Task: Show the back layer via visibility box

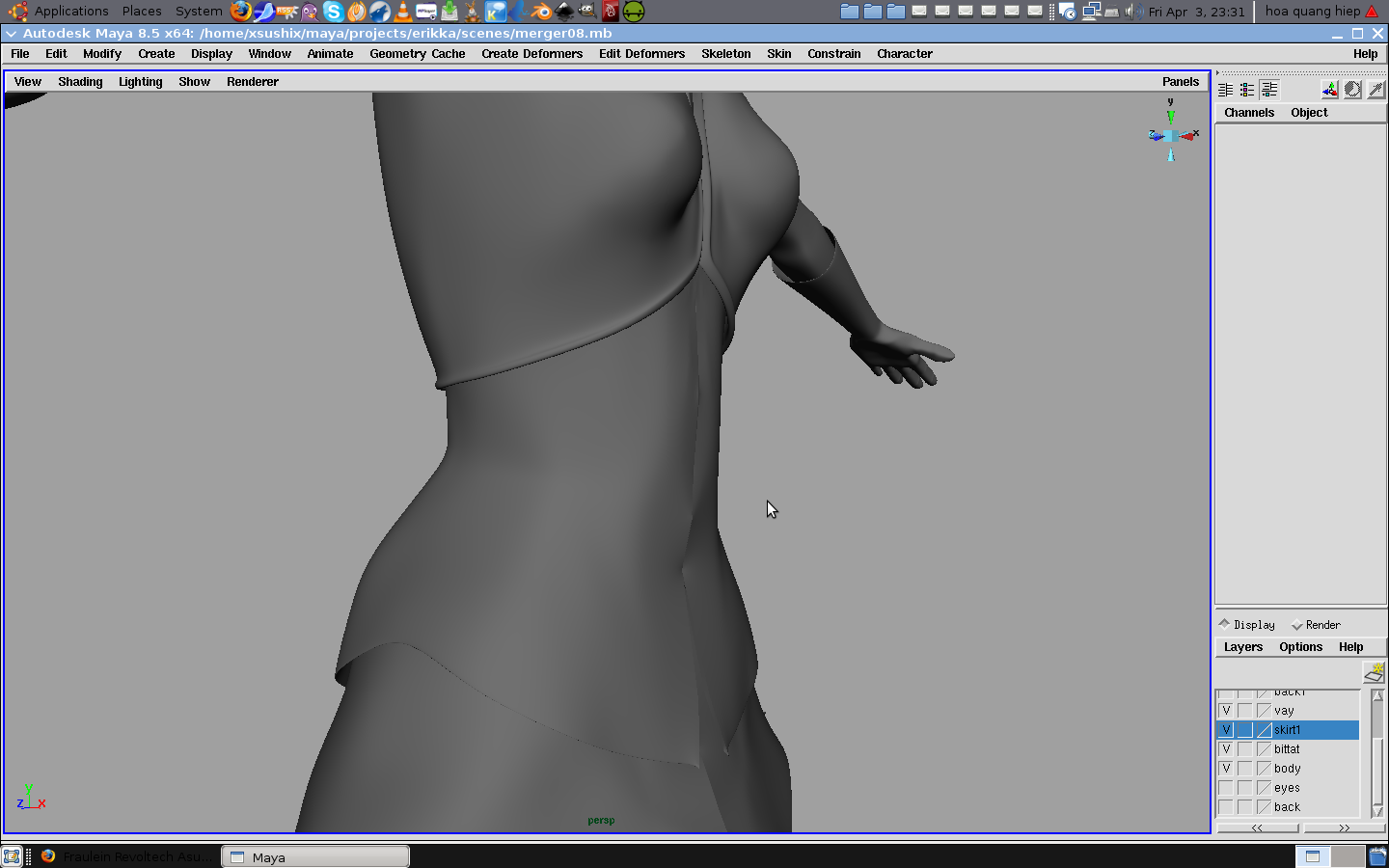Action: 1226,807
